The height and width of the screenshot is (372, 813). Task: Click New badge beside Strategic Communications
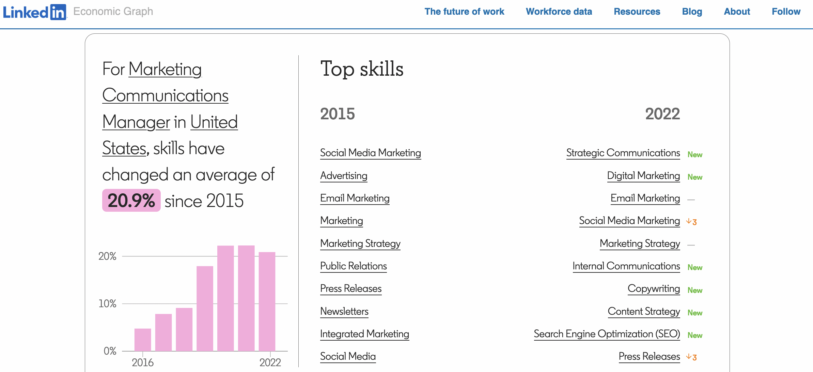tap(695, 154)
